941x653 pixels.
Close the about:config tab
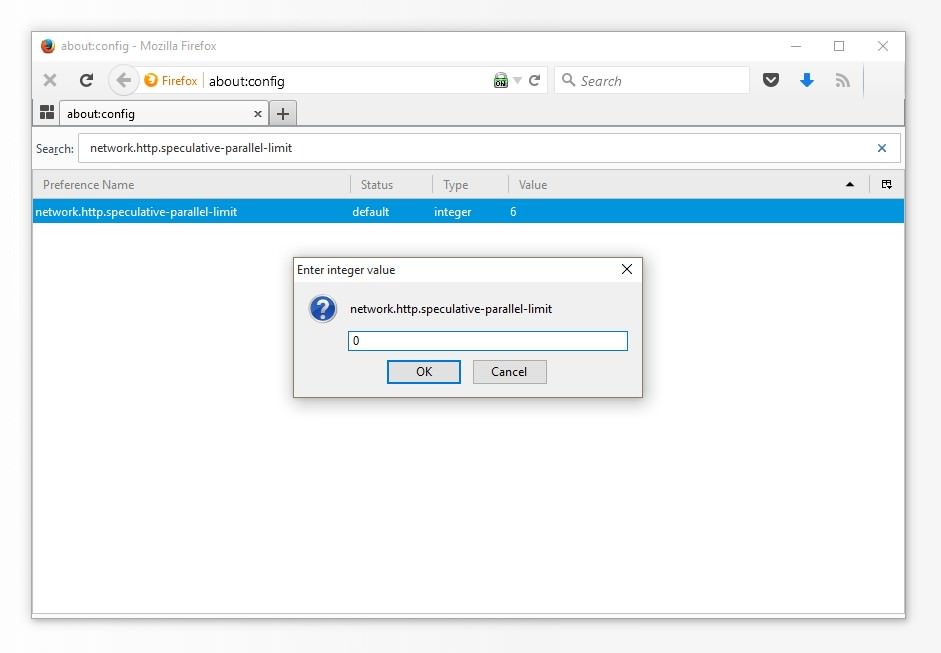tap(257, 114)
